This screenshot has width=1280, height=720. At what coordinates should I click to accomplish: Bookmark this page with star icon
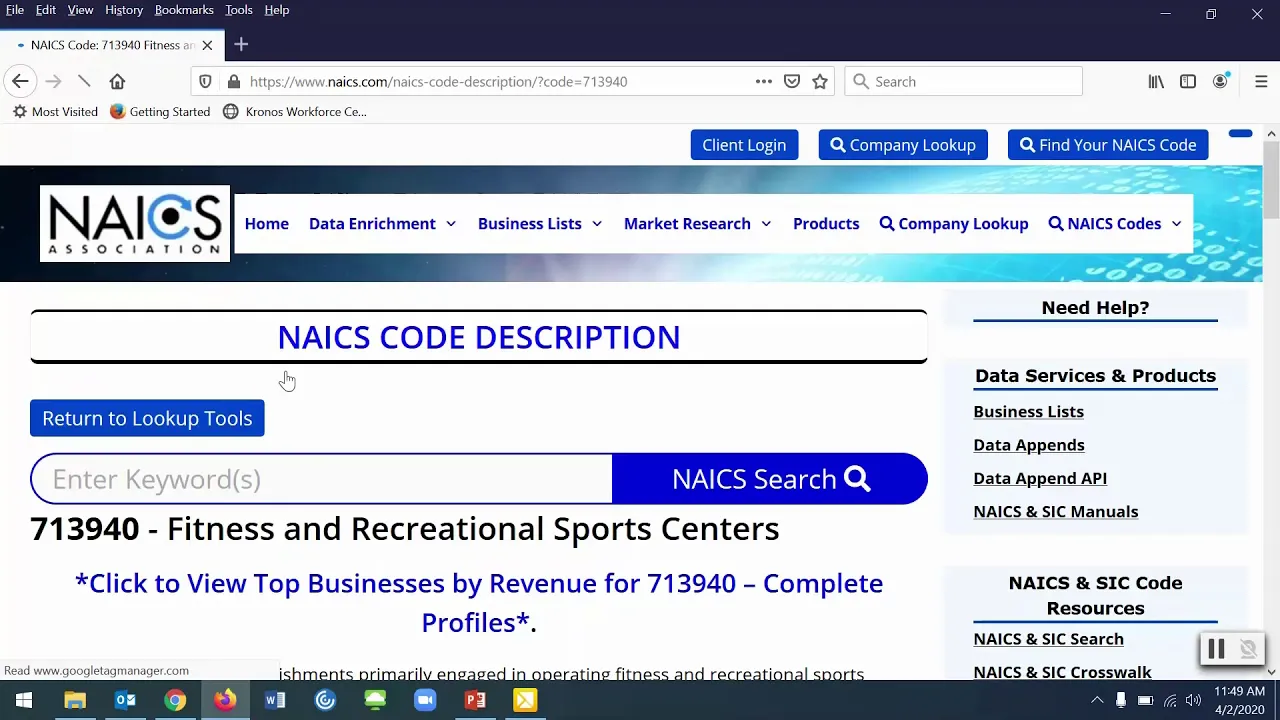click(820, 82)
